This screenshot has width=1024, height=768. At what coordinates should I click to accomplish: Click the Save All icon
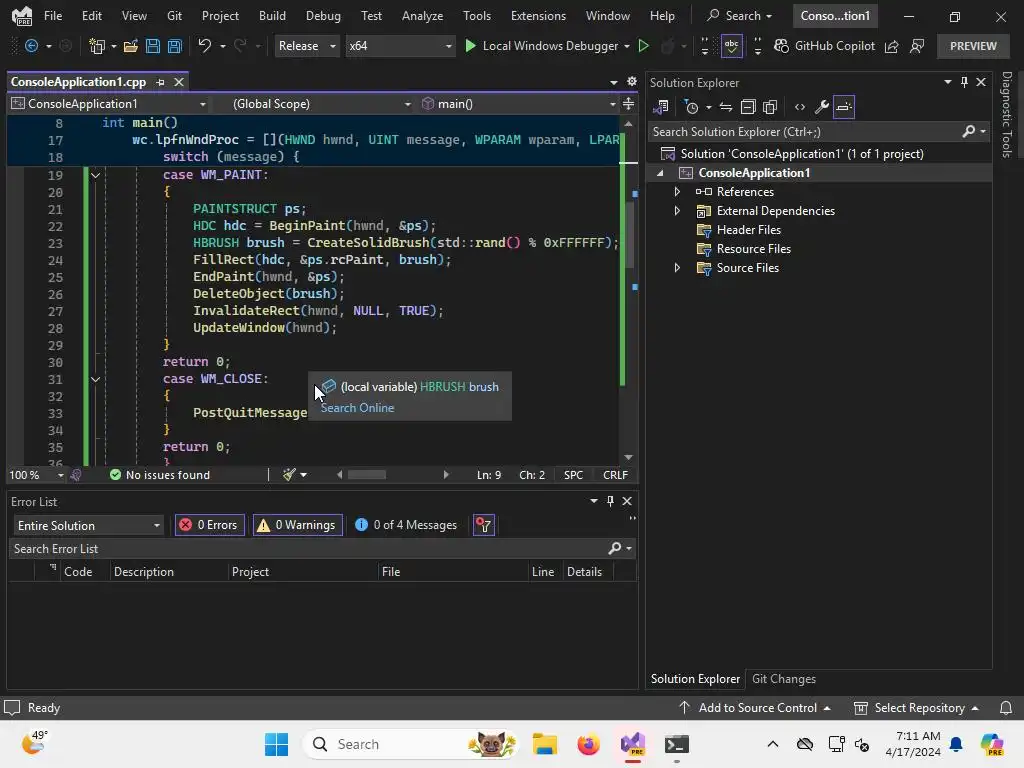174,46
